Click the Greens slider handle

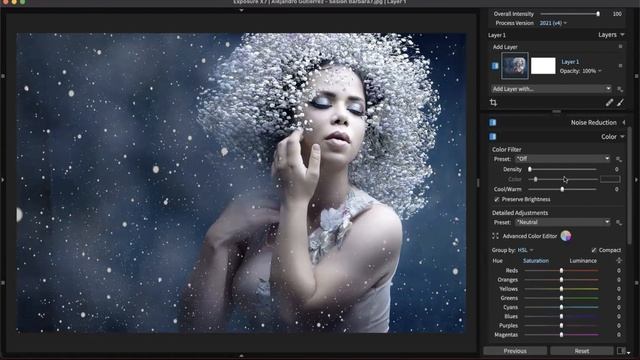click(562, 298)
